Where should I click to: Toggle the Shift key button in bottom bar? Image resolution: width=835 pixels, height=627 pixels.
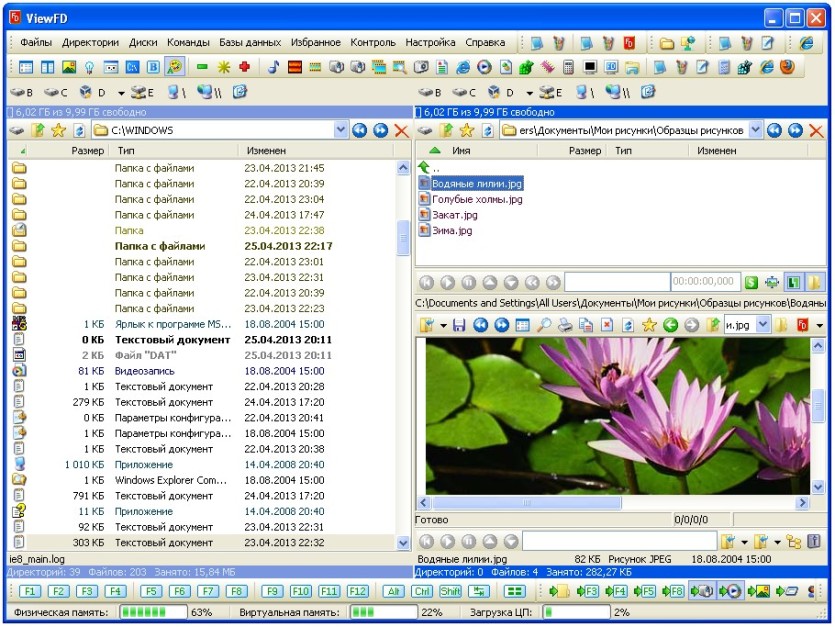[x=451, y=591]
